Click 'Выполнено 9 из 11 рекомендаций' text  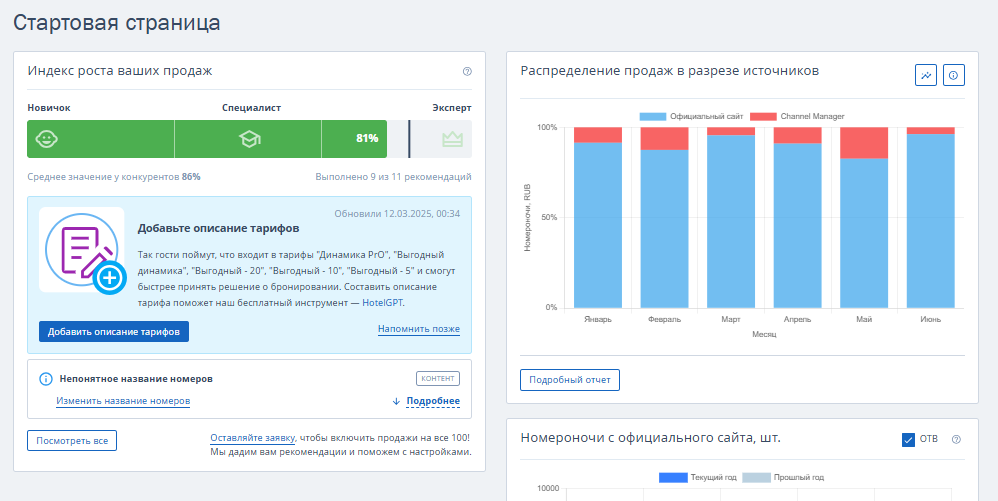393,176
